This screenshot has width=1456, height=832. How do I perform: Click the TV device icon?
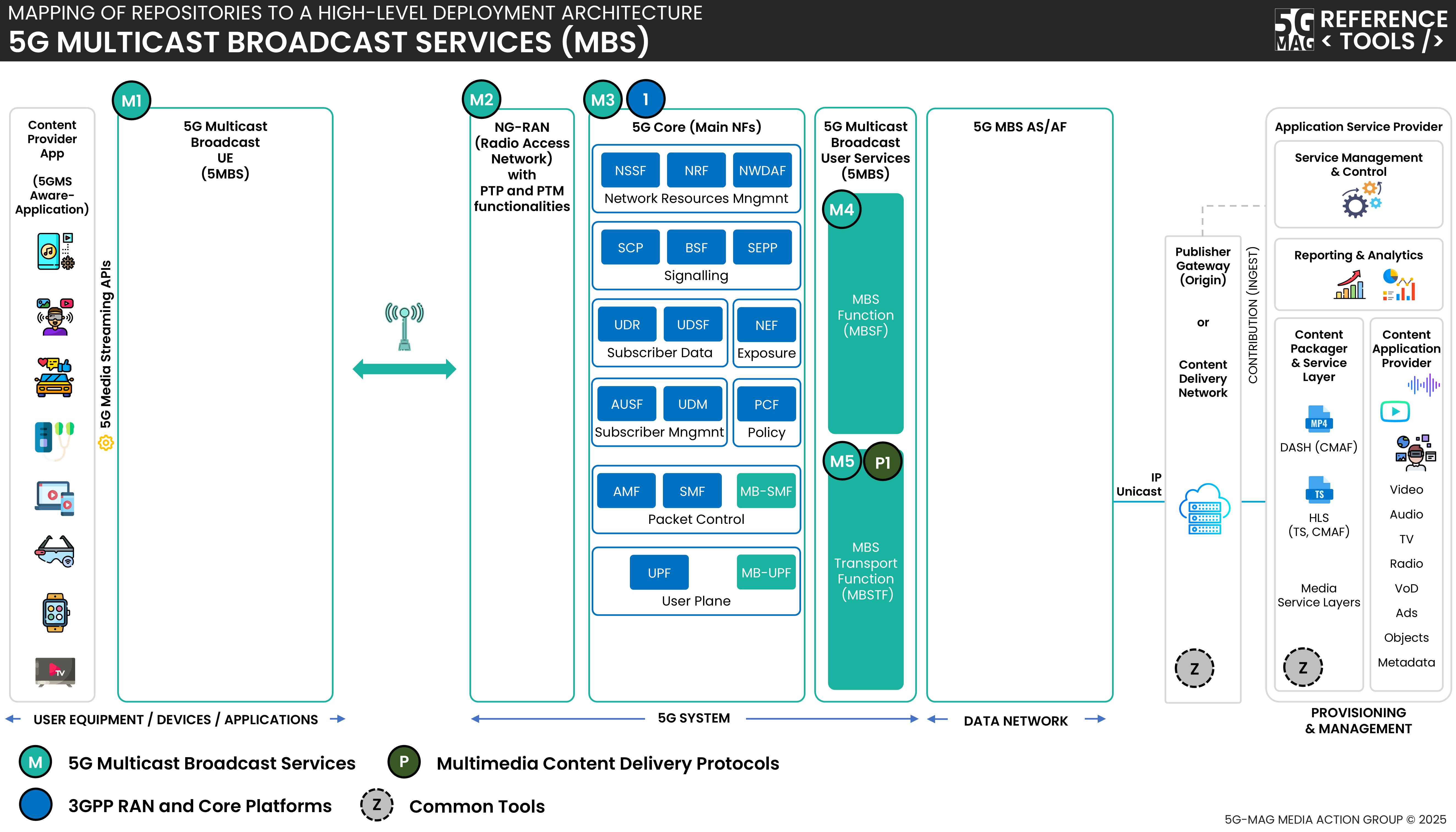[55, 671]
